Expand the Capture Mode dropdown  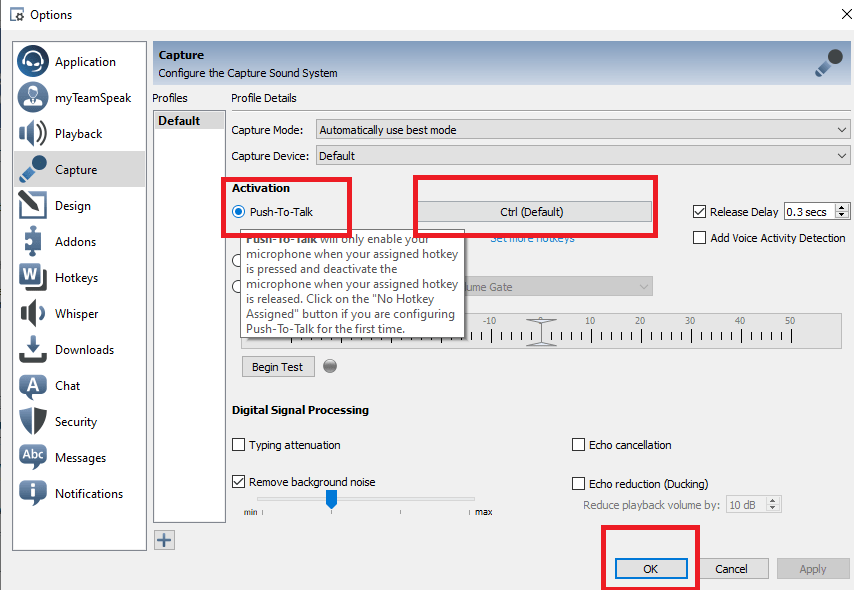click(x=582, y=130)
